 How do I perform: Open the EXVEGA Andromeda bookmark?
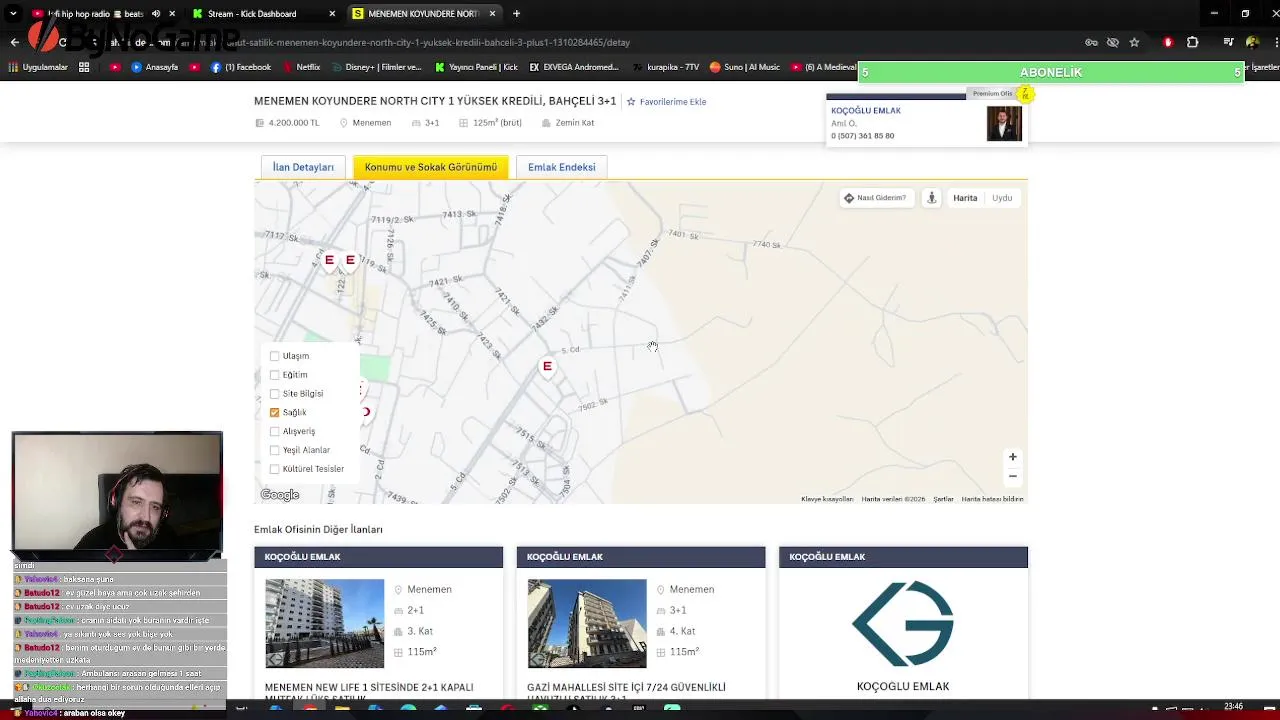tap(574, 67)
